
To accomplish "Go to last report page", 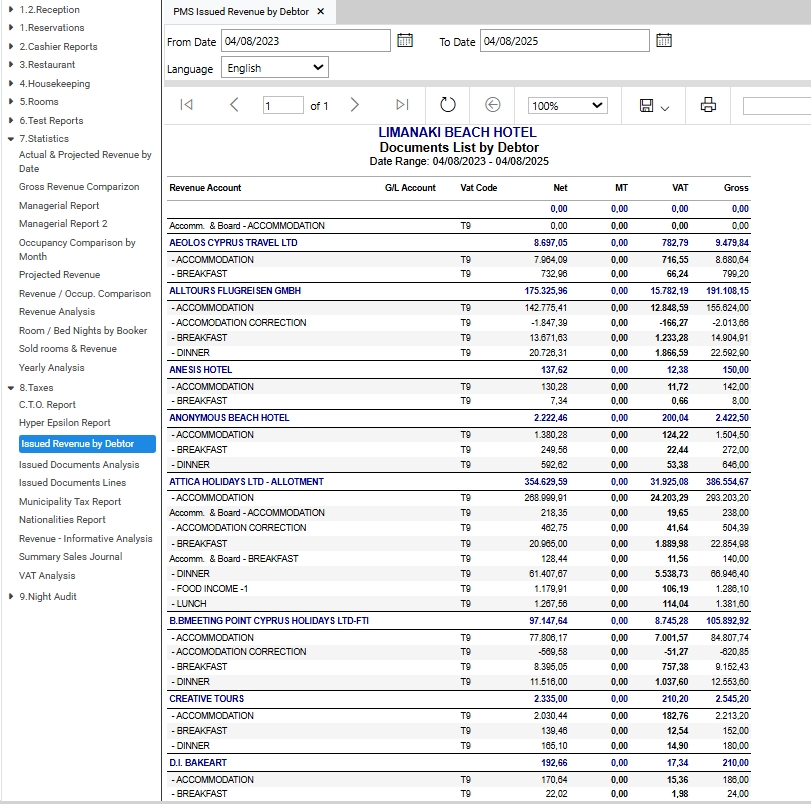I will (x=402, y=105).
